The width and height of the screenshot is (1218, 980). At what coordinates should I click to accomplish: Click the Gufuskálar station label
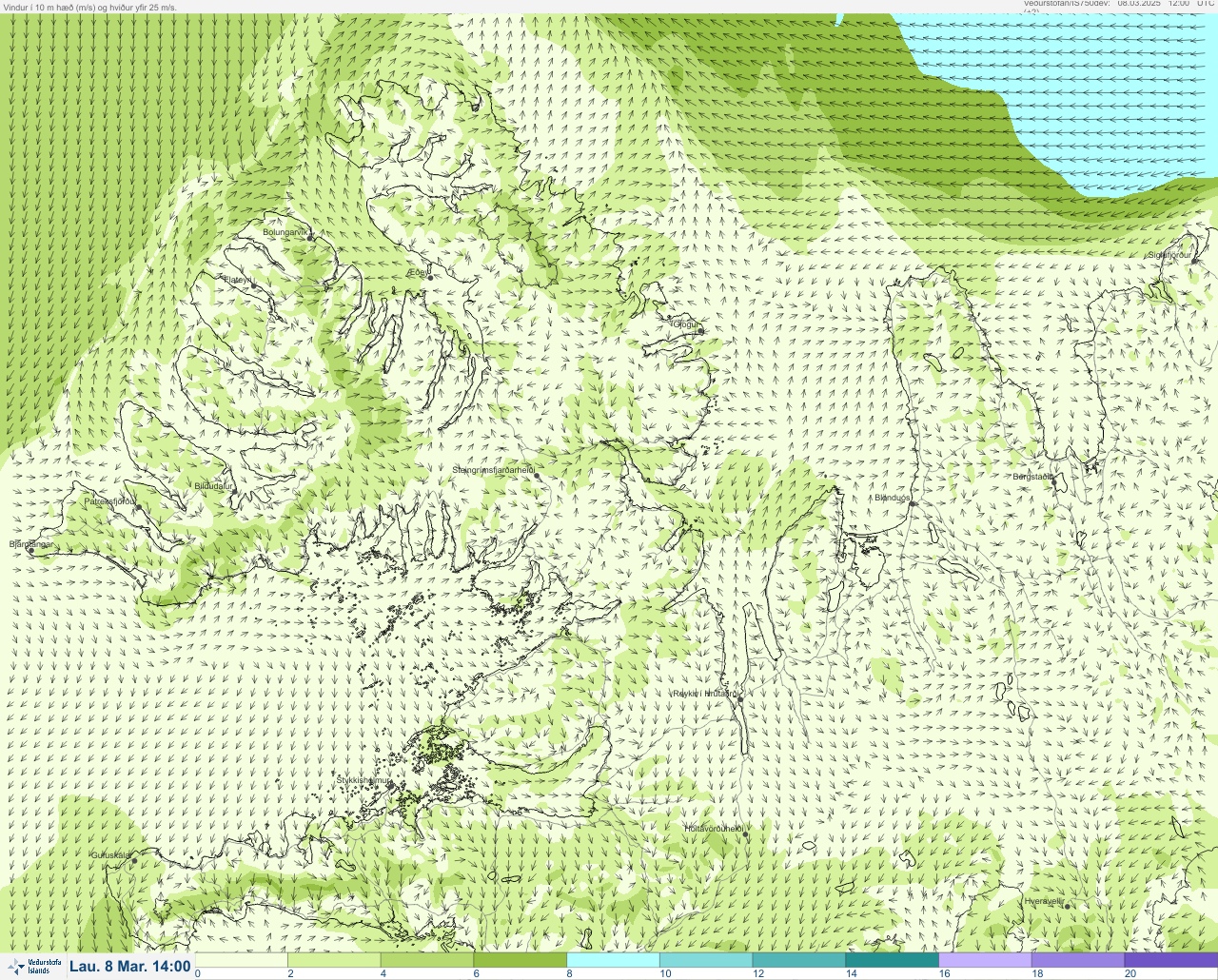[110, 855]
